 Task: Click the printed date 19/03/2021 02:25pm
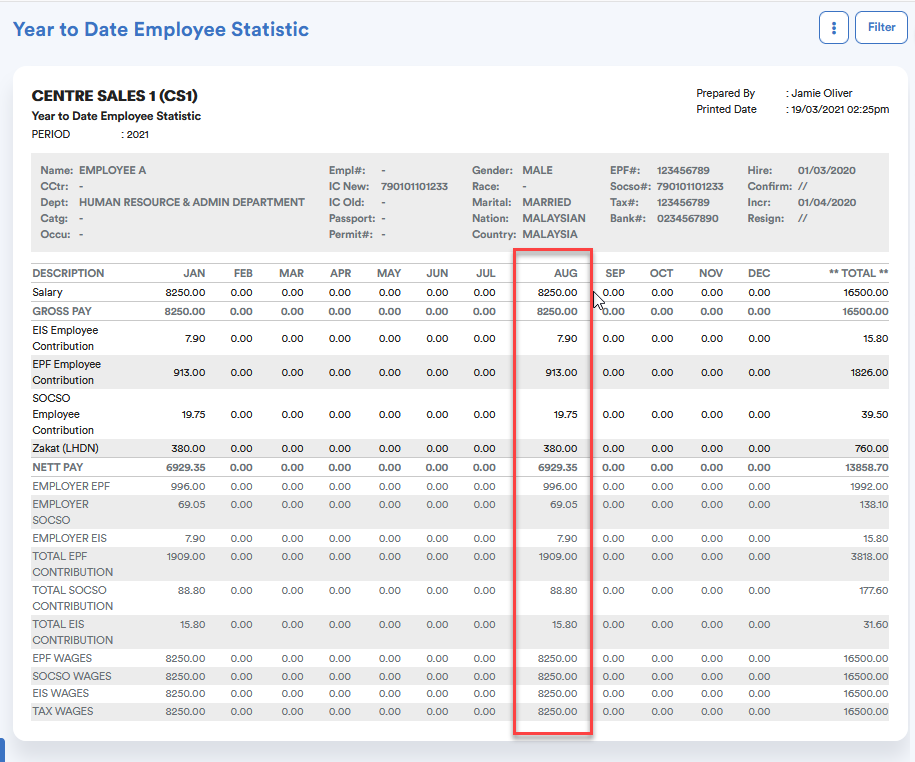click(x=840, y=109)
